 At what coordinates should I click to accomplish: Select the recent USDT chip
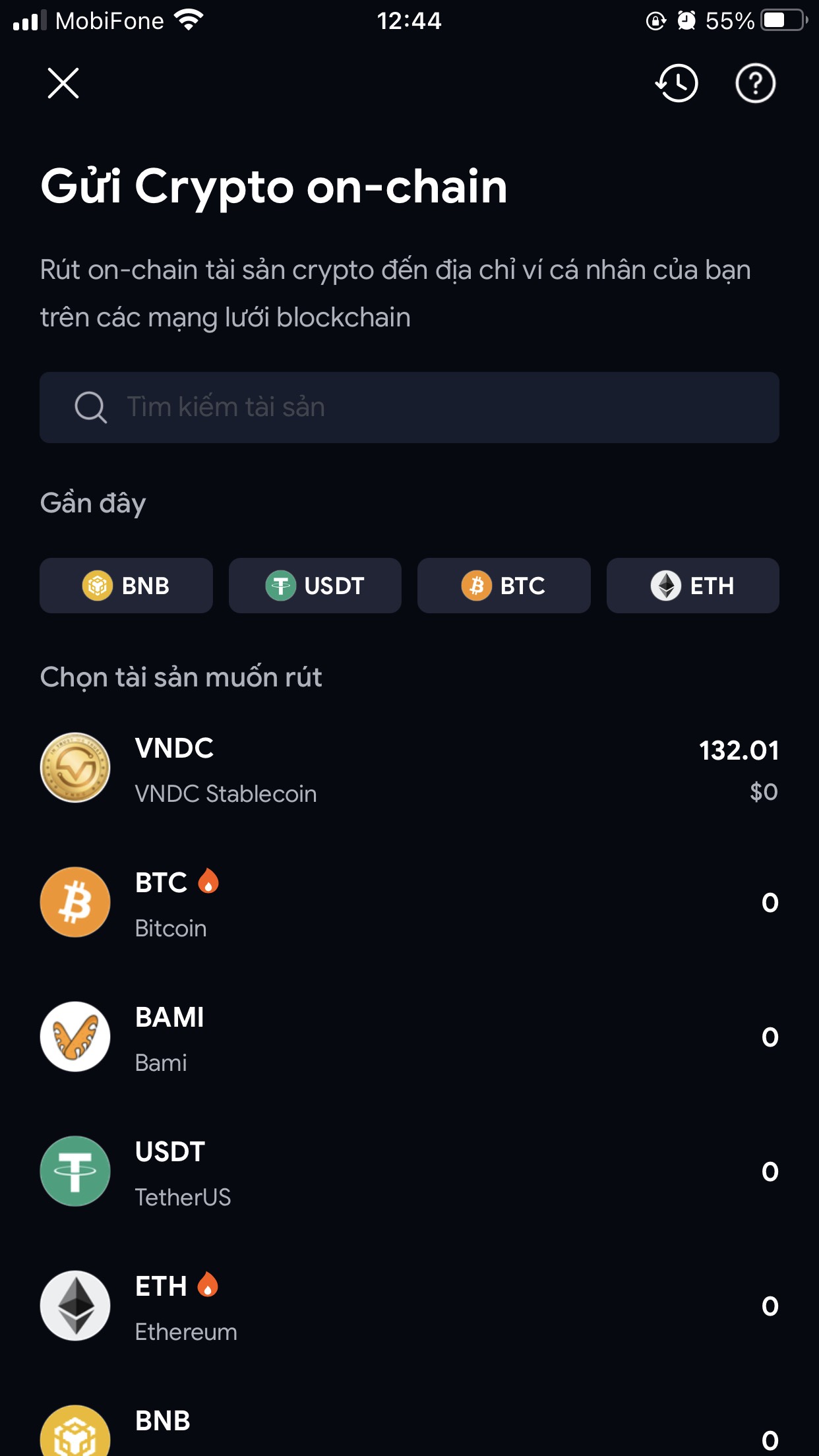pyautogui.click(x=315, y=586)
